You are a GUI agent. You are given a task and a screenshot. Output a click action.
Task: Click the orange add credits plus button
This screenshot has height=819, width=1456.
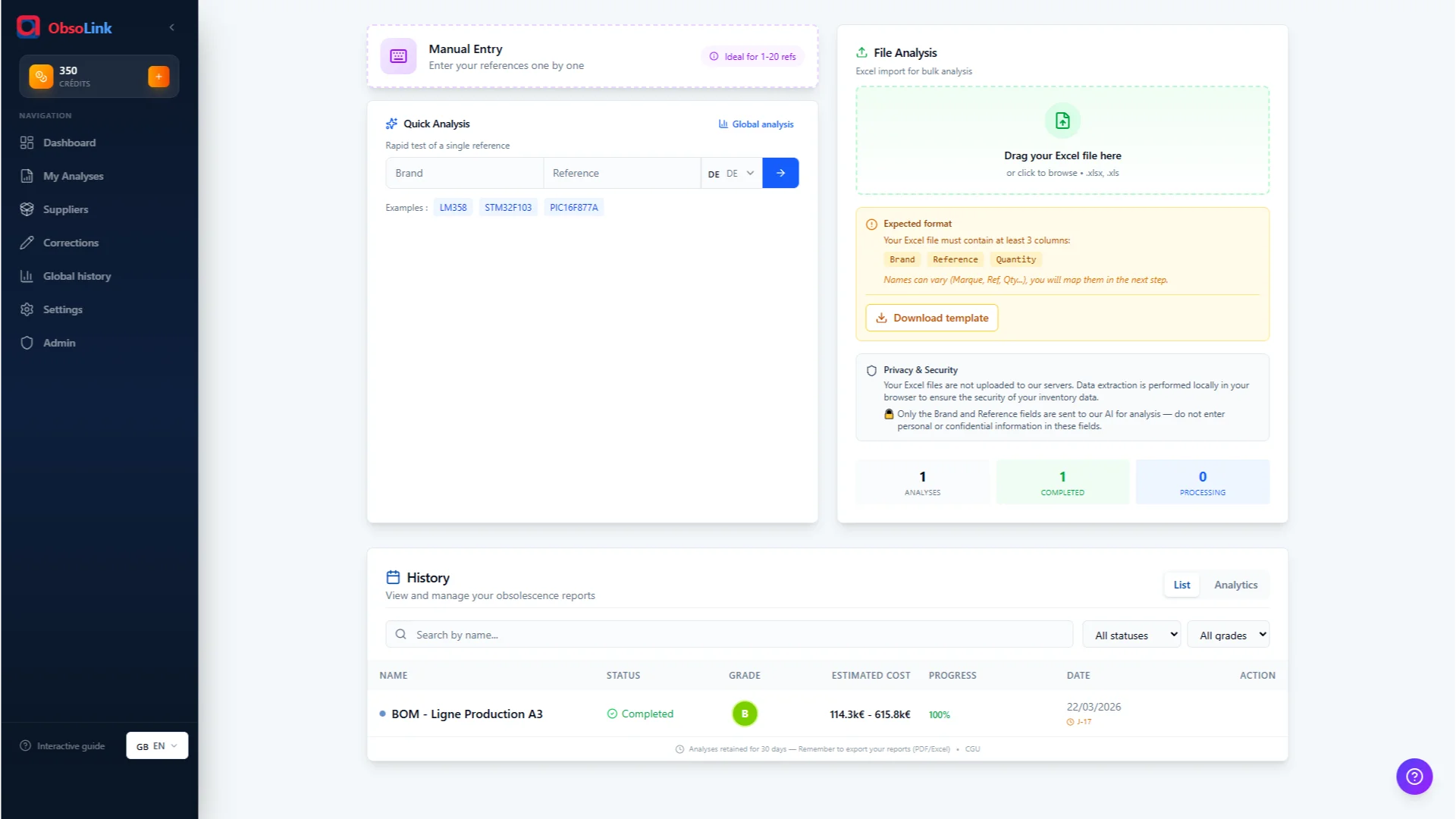[158, 77]
